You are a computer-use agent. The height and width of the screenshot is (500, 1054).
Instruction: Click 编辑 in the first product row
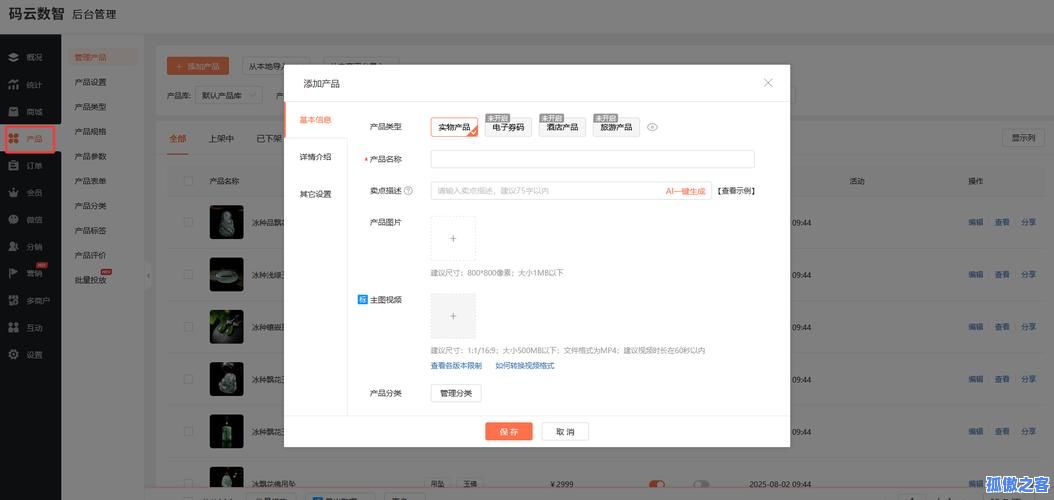[975, 222]
